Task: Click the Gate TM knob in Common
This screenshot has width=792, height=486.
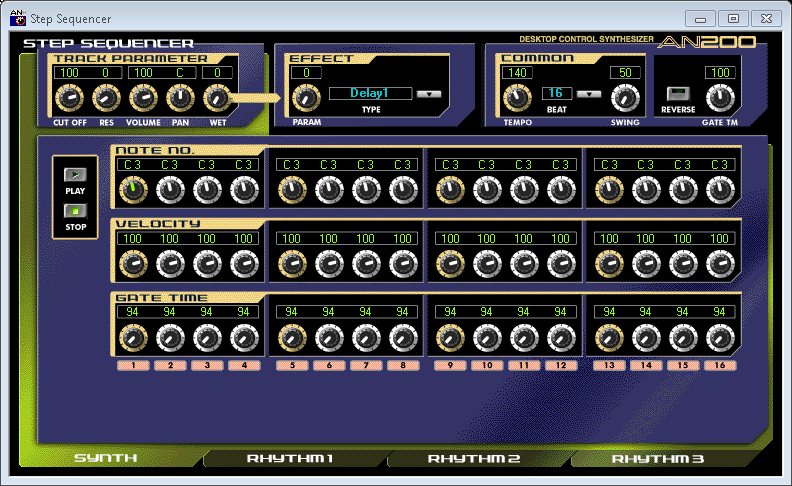Action: 718,98
